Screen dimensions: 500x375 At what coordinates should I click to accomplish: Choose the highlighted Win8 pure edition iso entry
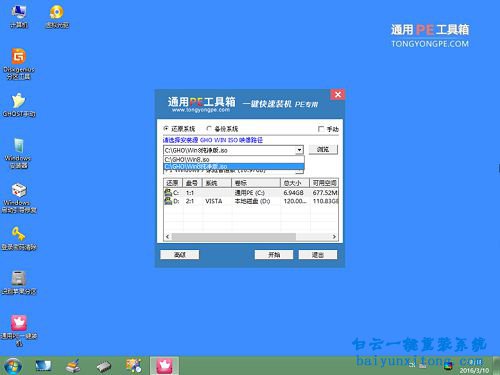coord(234,166)
